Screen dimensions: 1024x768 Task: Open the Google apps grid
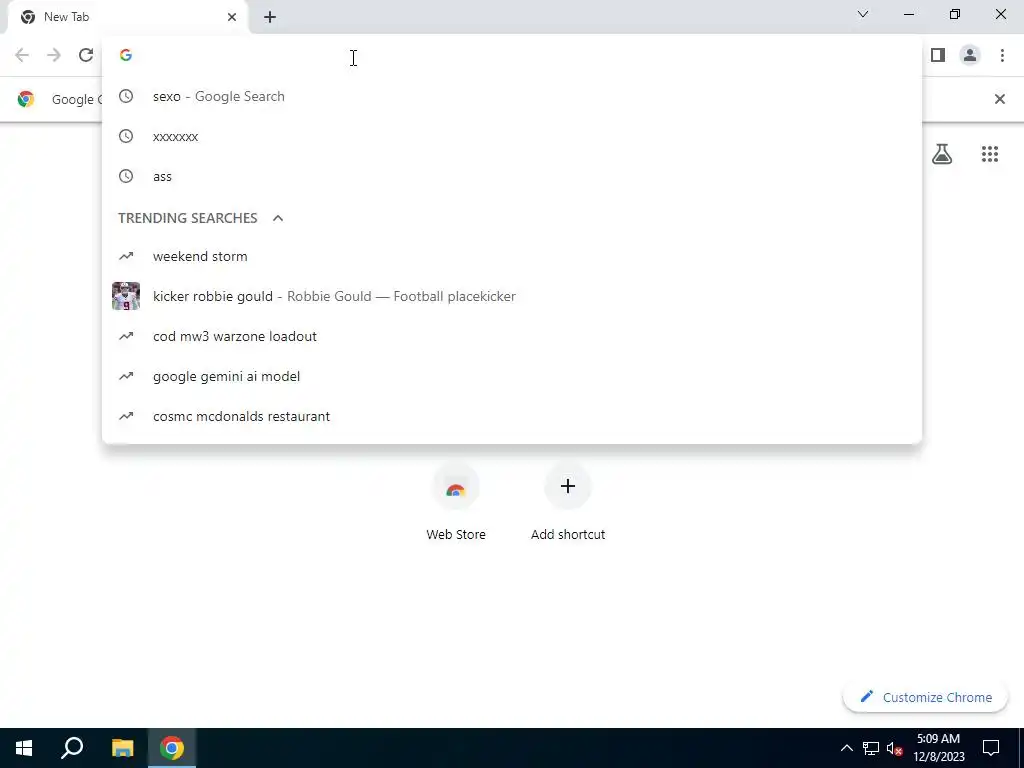[990, 154]
